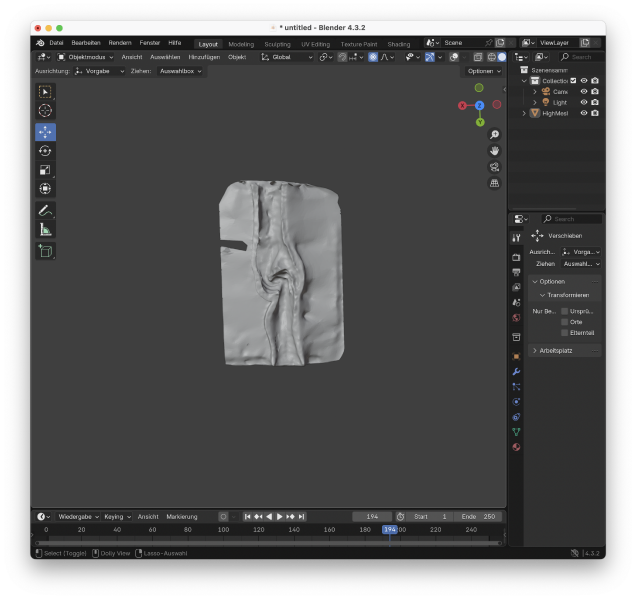Toggle Collection exclude checkbox
The width and height of the screenshot is (636, 599).
[x=573, y=81]
